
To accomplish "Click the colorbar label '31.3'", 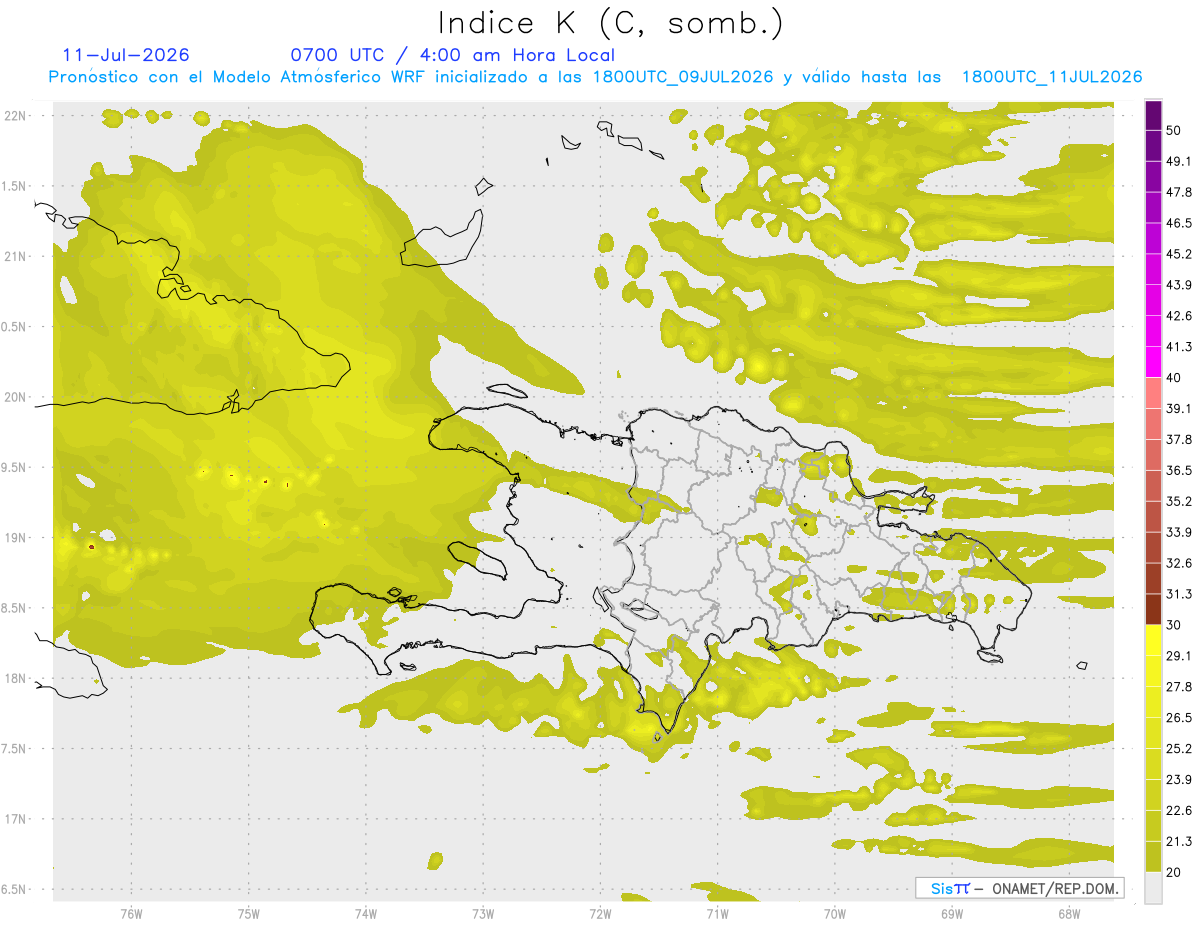I will click(x=1179, y=594).
